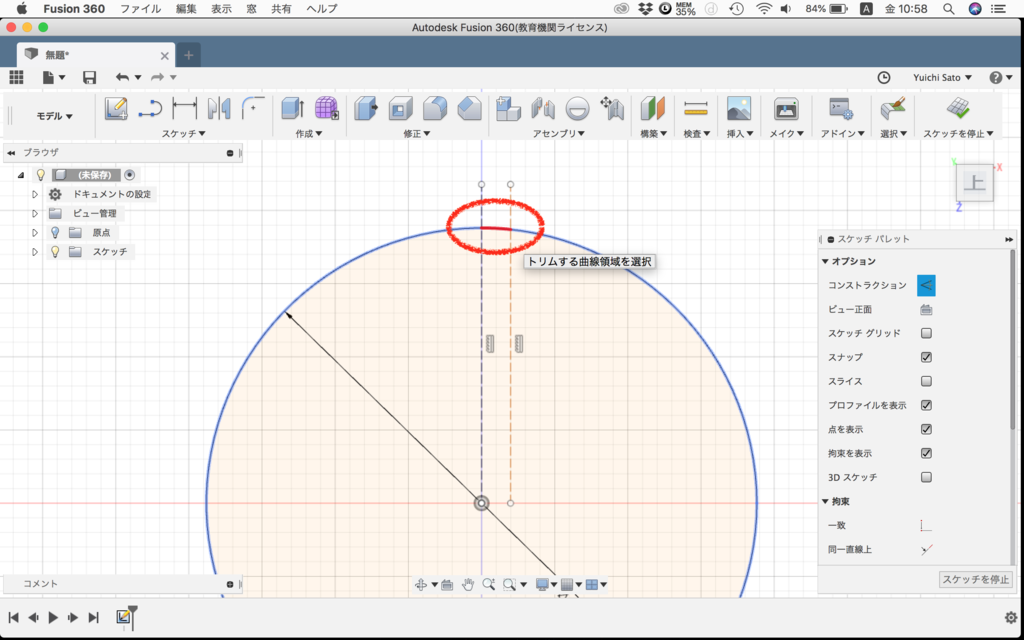Jump to timeline beginning
Screen dimensions: 1024x640
click(14, 617)
